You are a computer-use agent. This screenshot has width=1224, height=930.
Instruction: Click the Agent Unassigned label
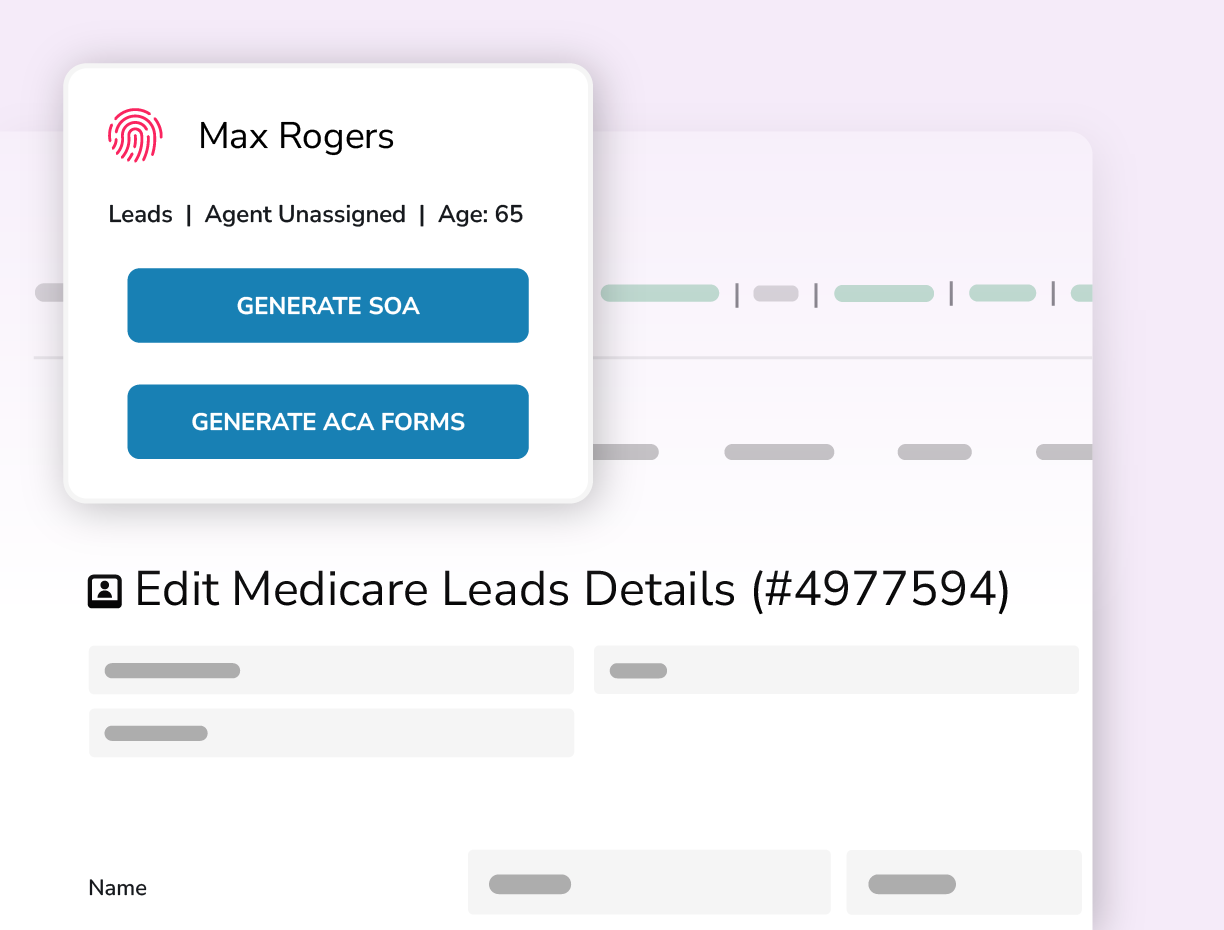coord(305,214)
